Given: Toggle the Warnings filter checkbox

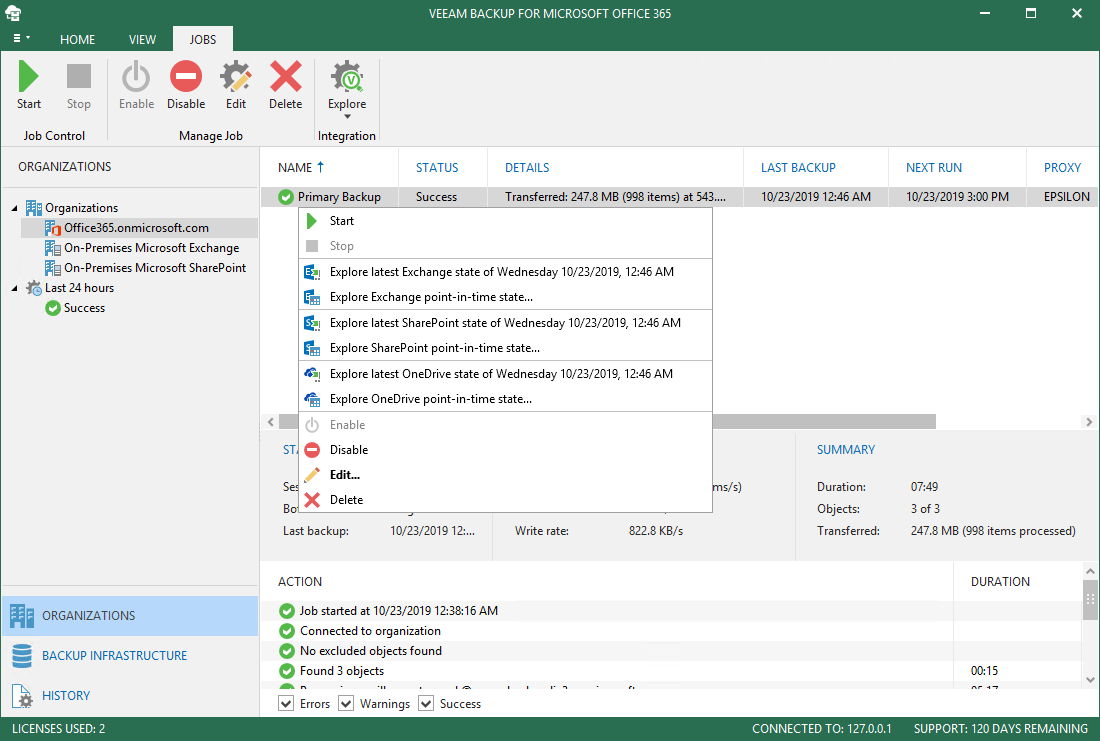Looking at the screenshot, I should [x=346, y=703].
